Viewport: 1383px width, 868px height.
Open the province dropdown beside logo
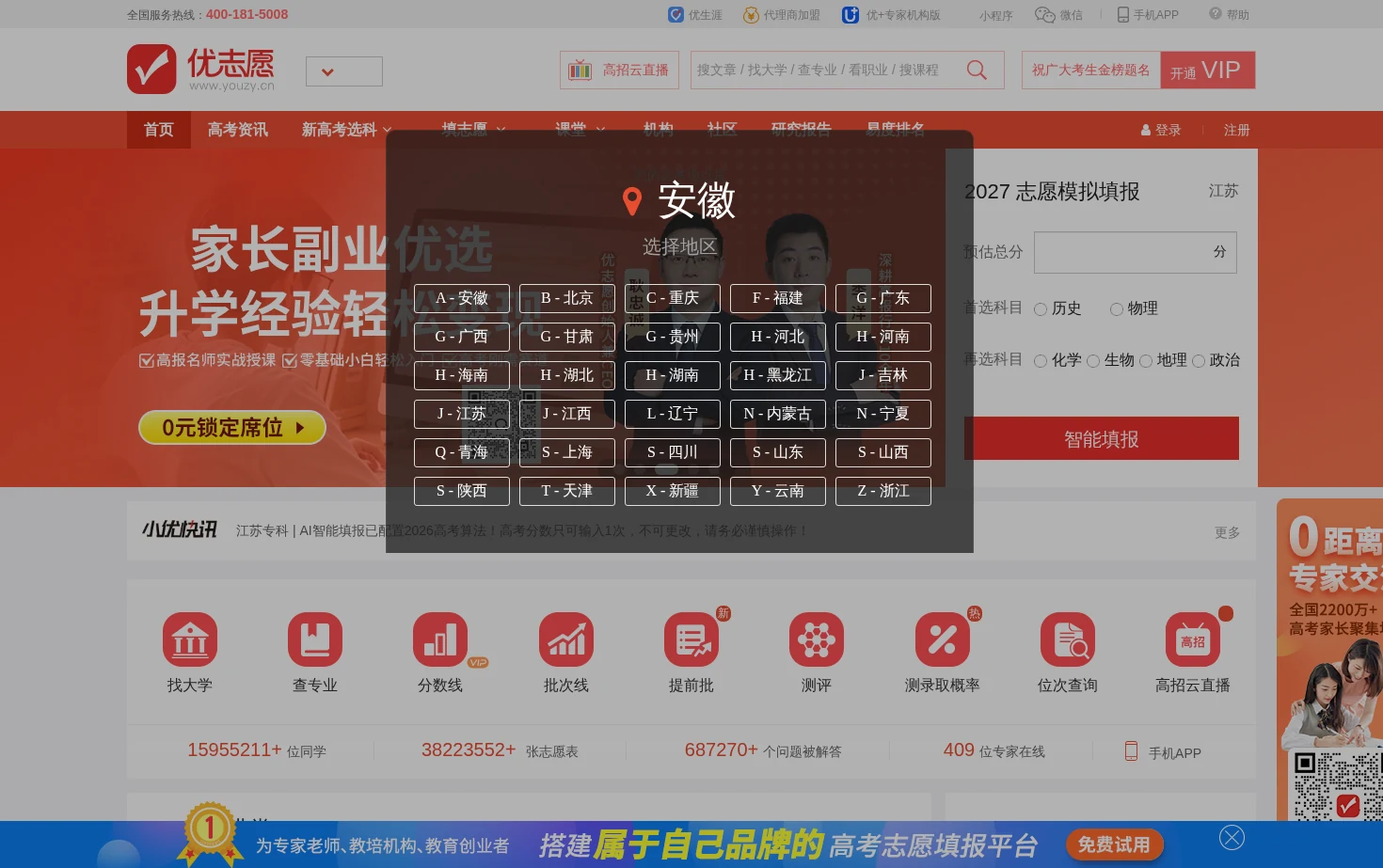coord(344,71)
